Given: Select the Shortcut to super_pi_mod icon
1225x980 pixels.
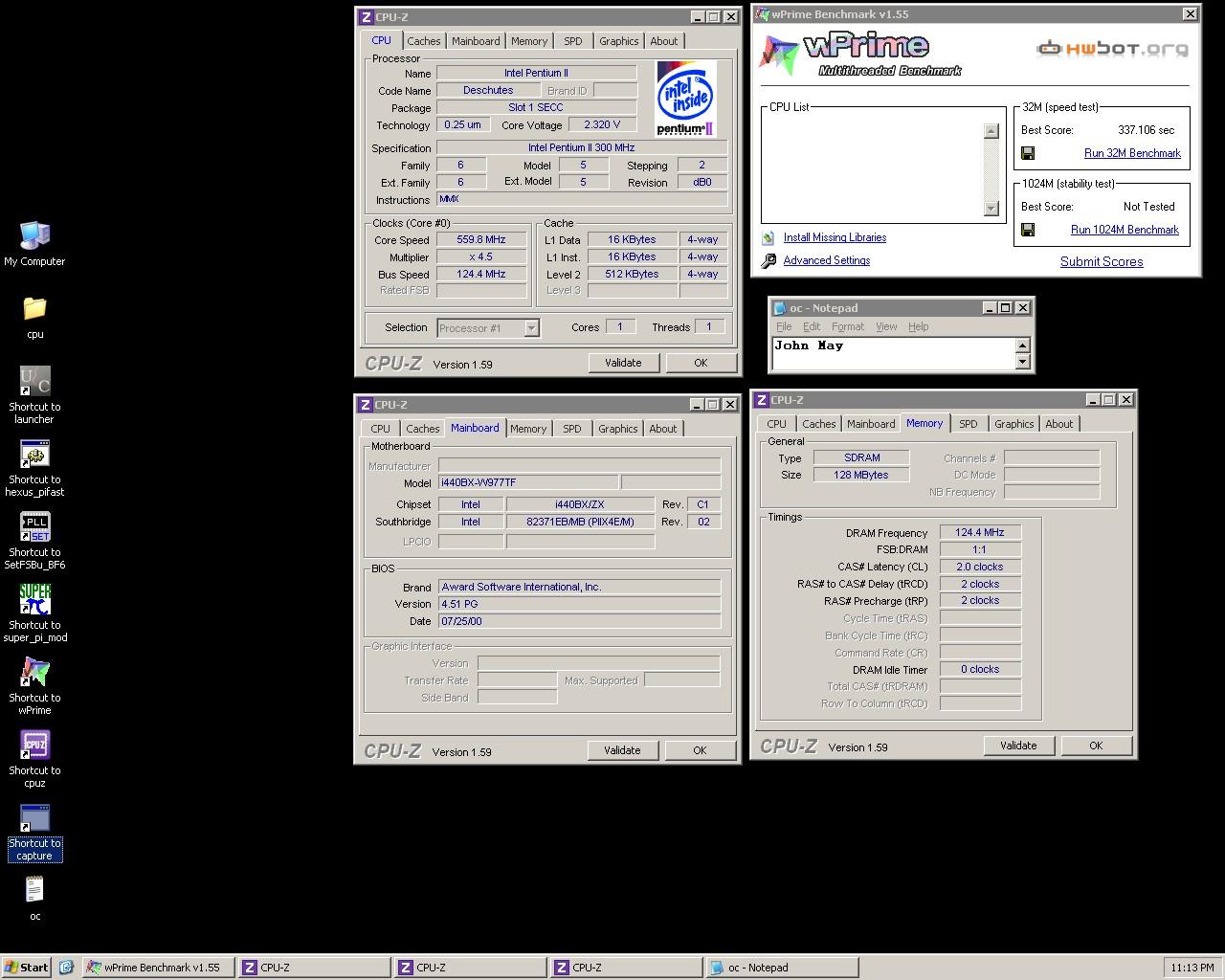Looking at the screenshot, I should [x=34, y=612].
